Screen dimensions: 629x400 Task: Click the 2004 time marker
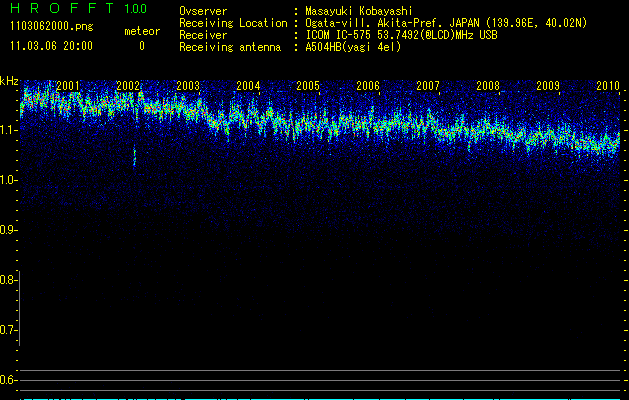tap(249, 87)
